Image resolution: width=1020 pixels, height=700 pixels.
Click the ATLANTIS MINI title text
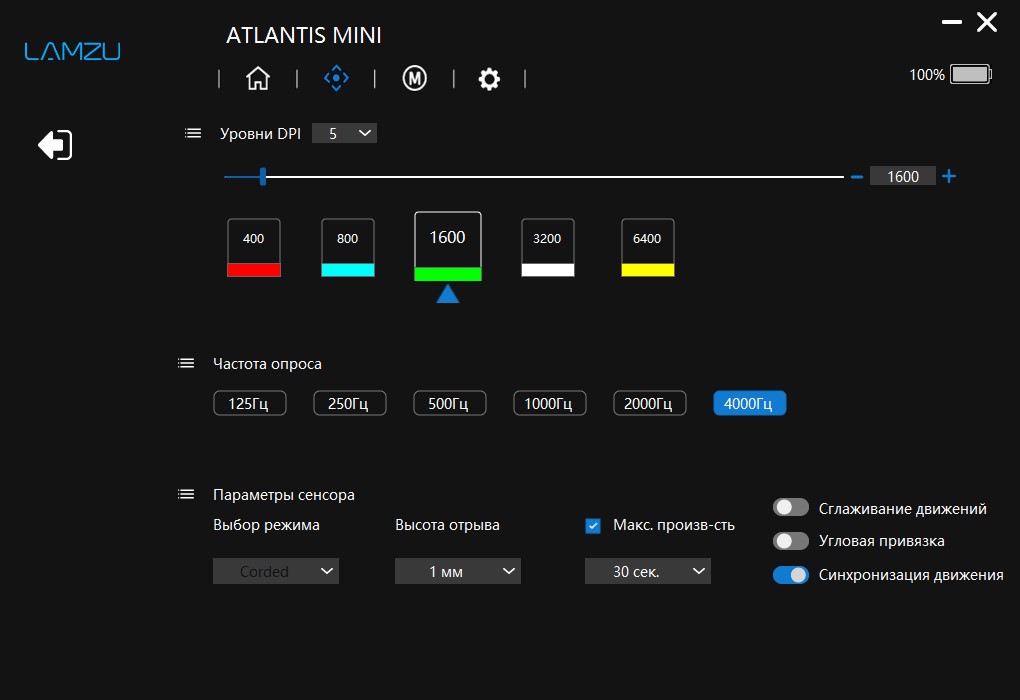(x=304, y=35)
